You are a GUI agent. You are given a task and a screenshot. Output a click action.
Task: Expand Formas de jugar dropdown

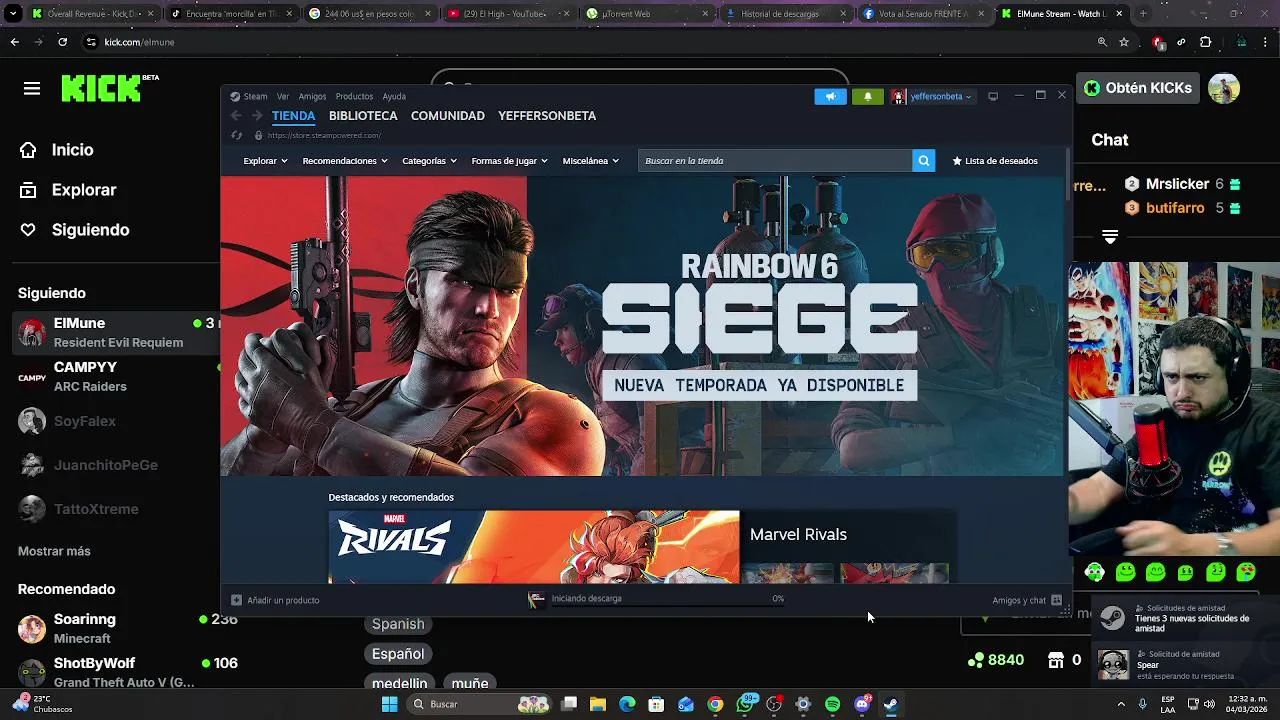(510, 161)
